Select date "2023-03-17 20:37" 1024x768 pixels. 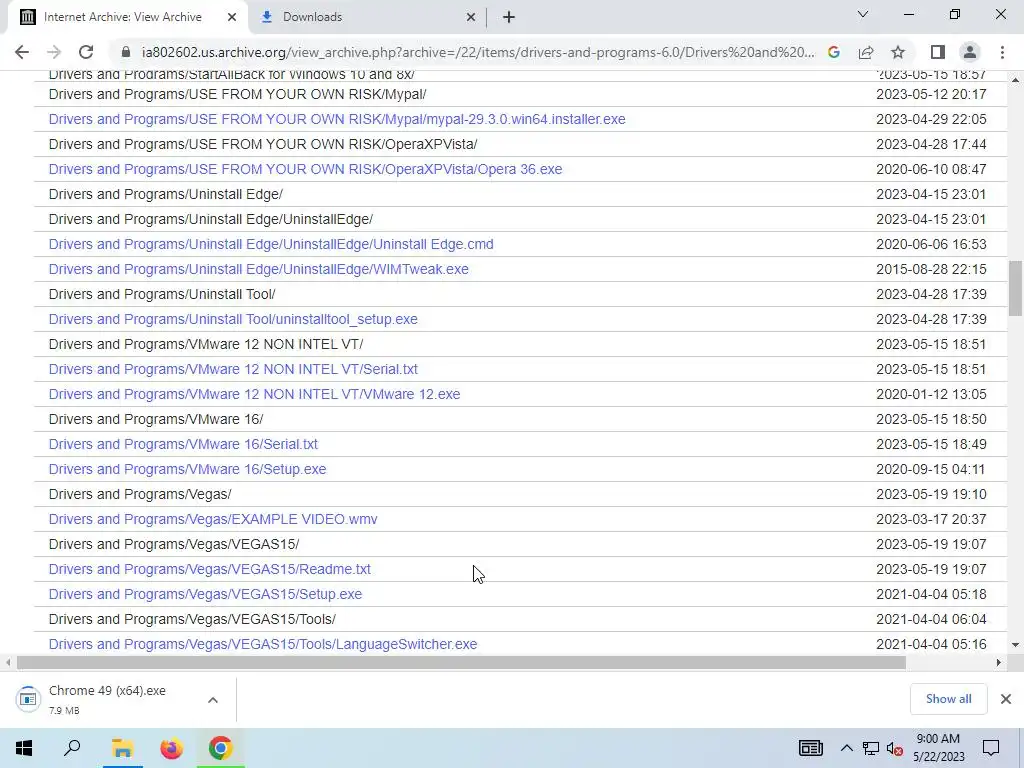pyautogui.click(x=931, y=519)
